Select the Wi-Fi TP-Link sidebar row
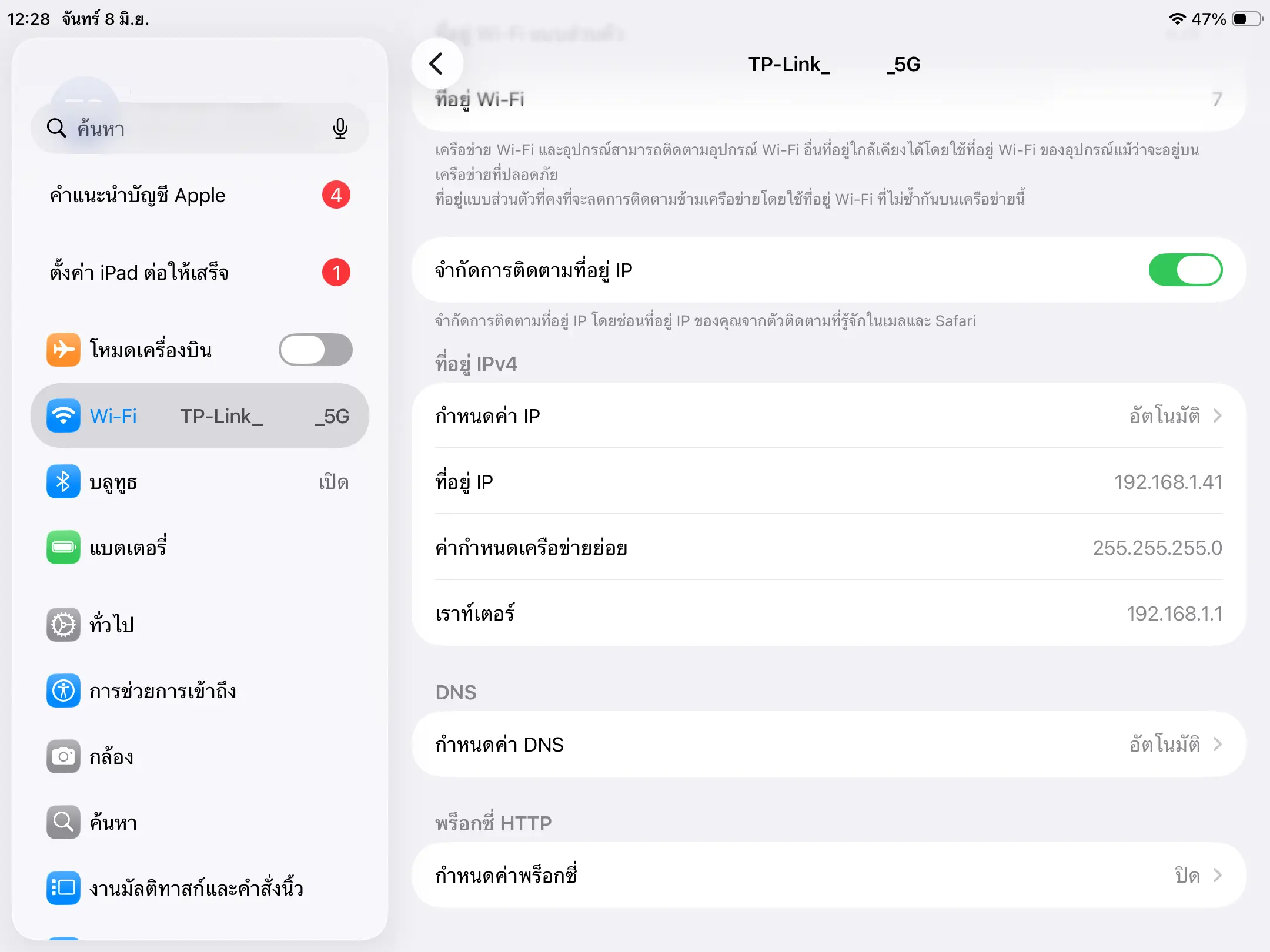This screenshot has width=1270, height=952. point(200,415)
